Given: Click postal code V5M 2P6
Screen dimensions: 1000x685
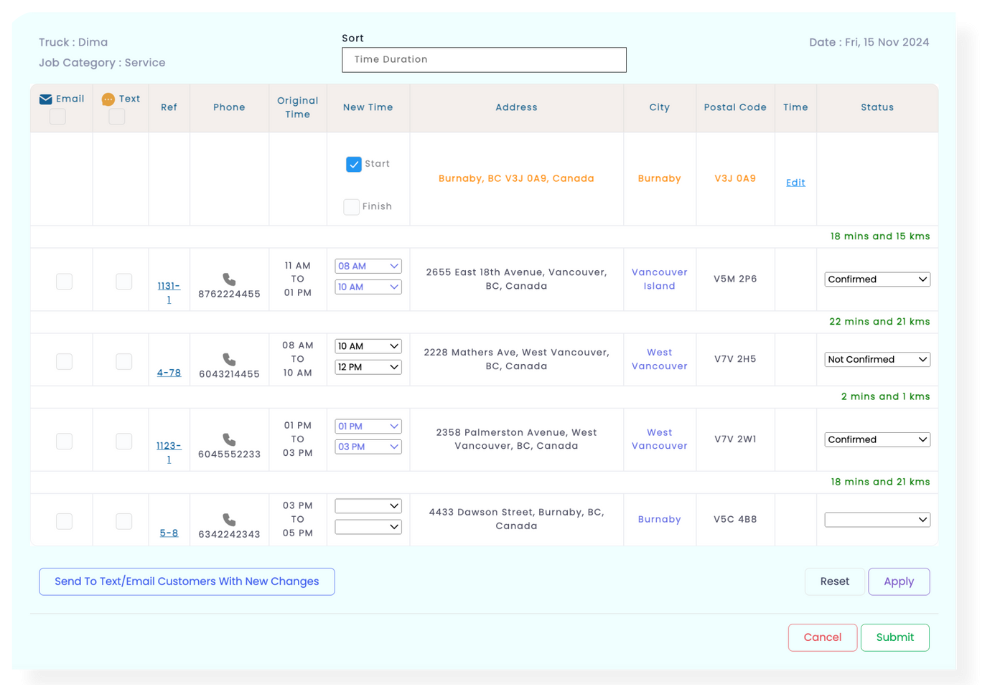Looking at the screenshot, I should (735, 279).
